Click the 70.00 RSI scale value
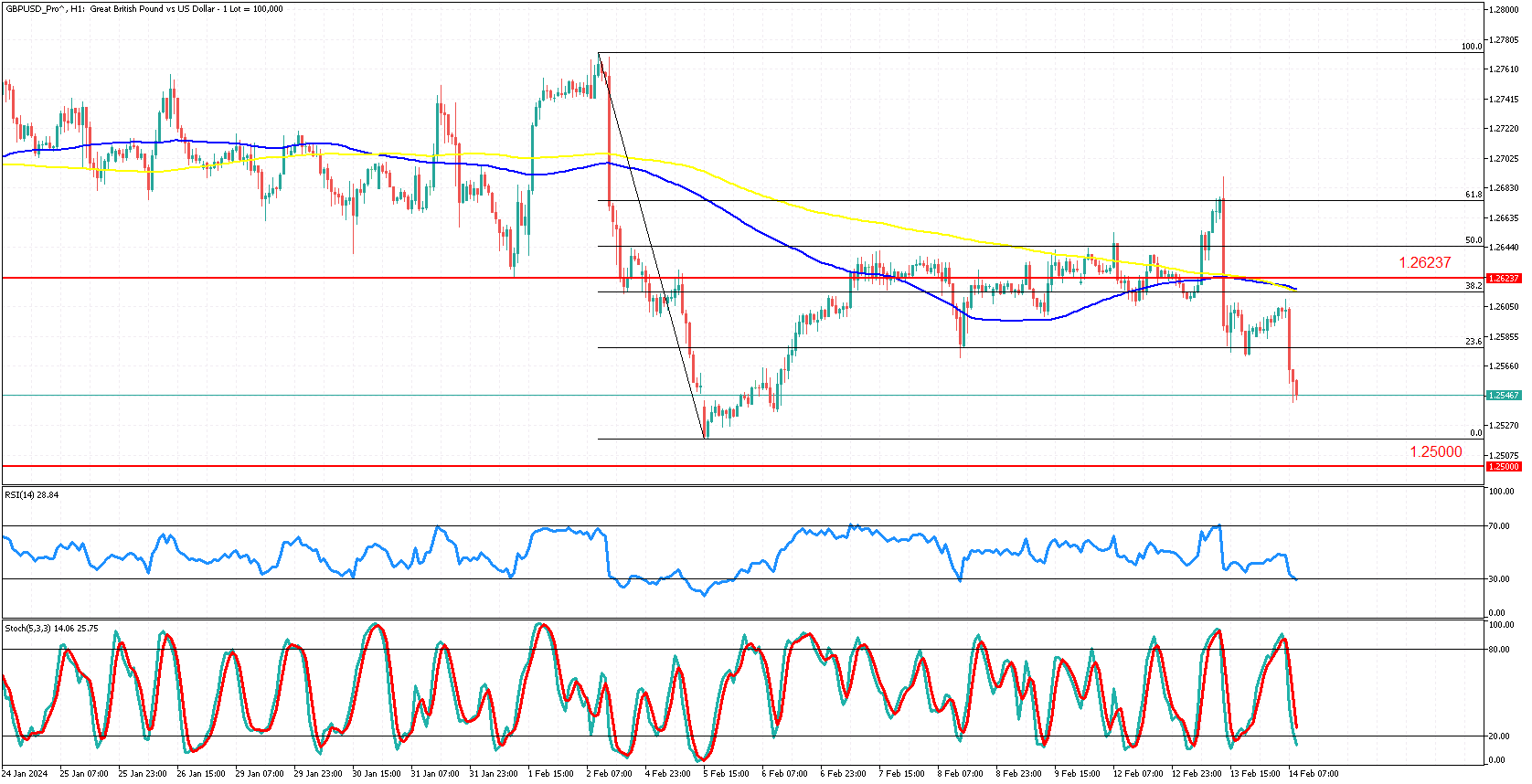Viewport: 1532px width, 784px height. click(1497, 526)
